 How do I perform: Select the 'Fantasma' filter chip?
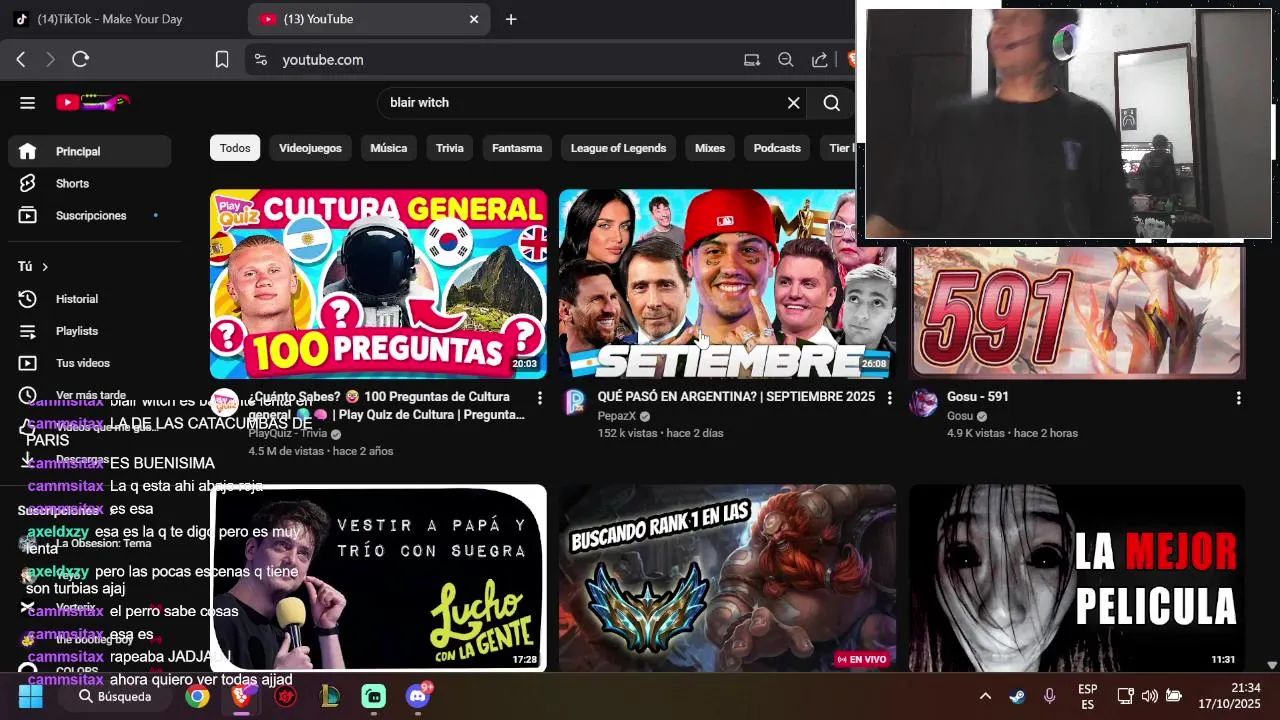(x=517, y=148)
